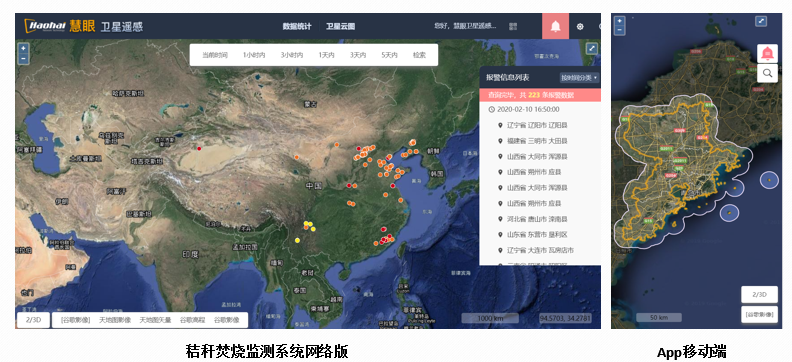
Task: Select the 1小时内 time filter
Action: (x=254, y=55)
